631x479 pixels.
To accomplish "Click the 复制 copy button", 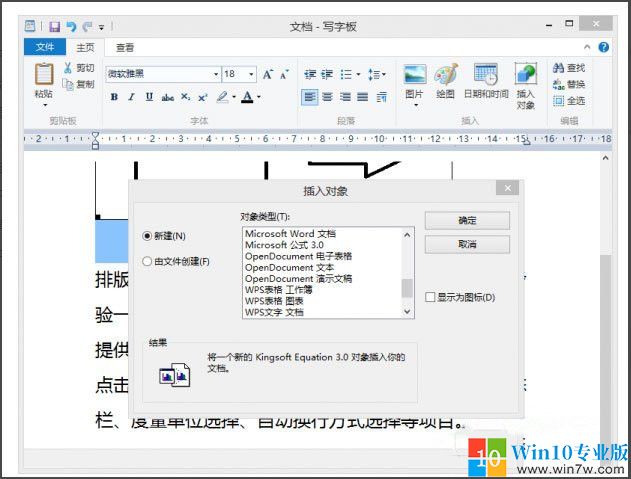I will tap(78, 84).
